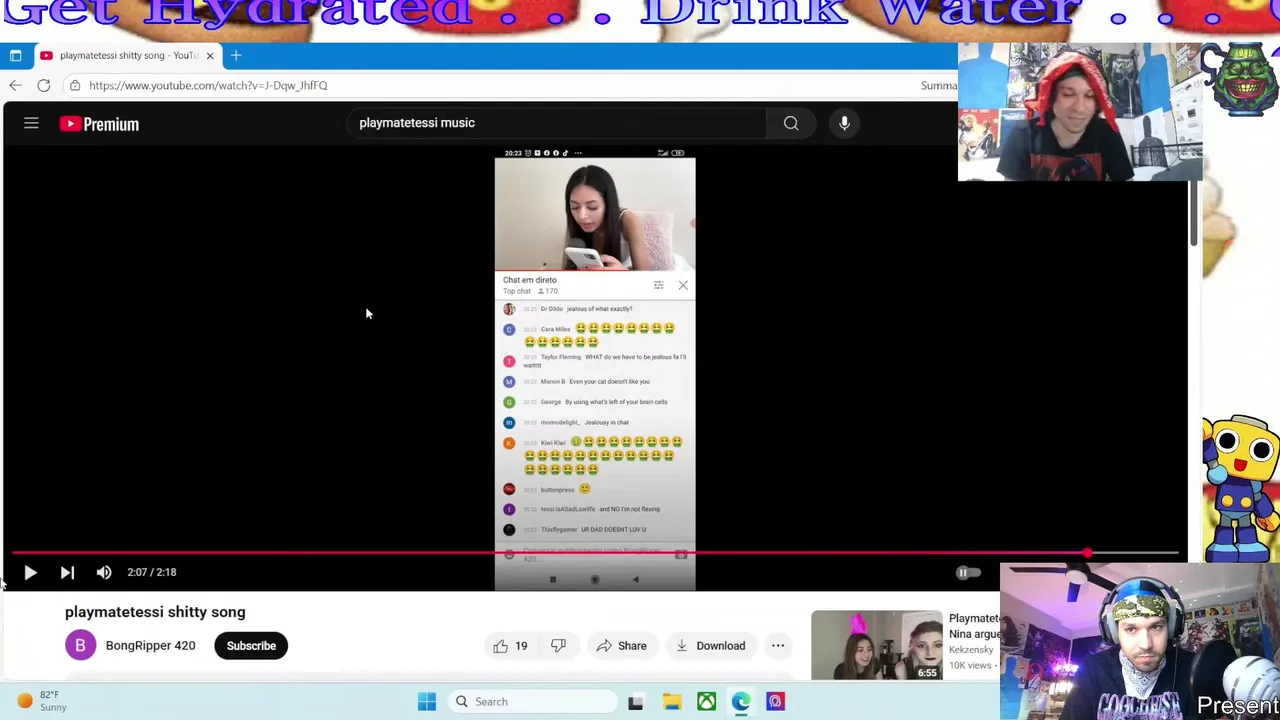Click the search magnifier button
This screenshot has width=1280, height=720.
[791, 123]
